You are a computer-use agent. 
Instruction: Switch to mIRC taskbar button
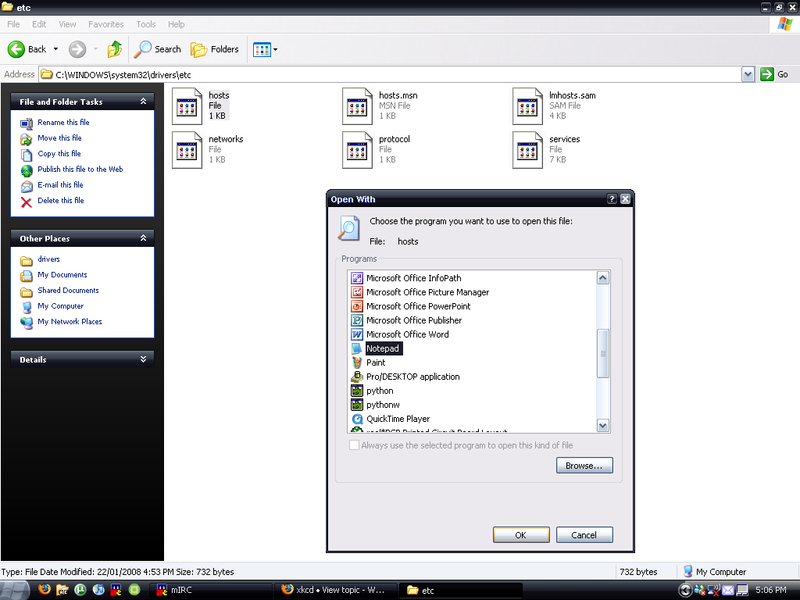click(x=212, y=590)
